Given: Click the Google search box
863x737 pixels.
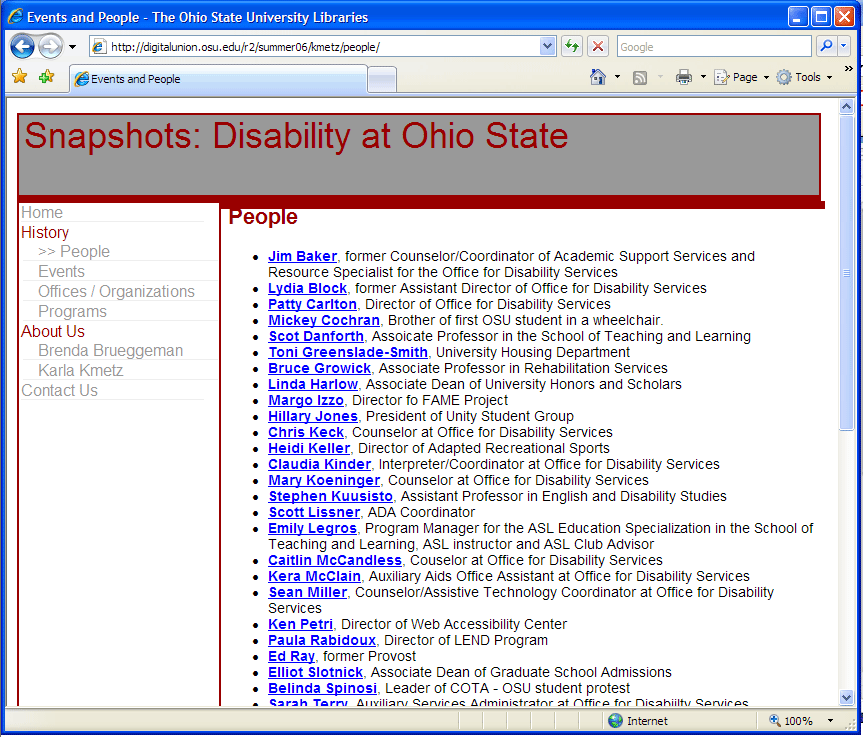Looking at the screenshot, I should pyautogui.click(x=714, y=47).
